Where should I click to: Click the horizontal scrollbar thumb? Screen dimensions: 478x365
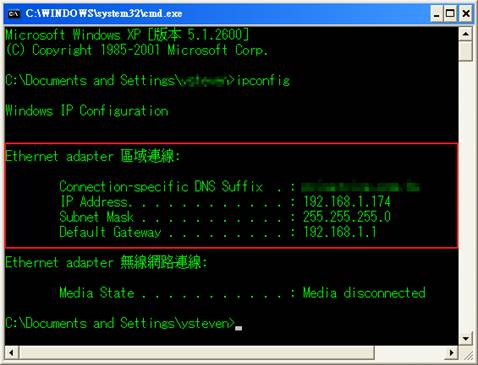[197, 353]
